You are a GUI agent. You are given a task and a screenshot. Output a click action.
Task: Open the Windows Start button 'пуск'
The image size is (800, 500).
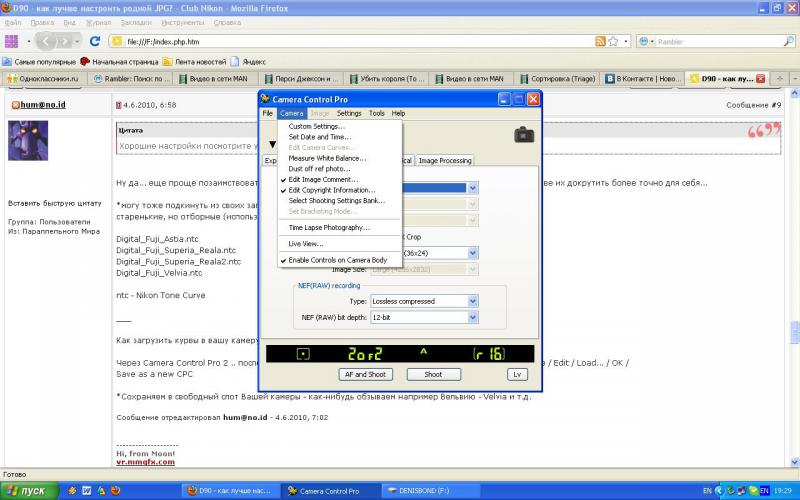pyautogui.click(x=29, y=491)
